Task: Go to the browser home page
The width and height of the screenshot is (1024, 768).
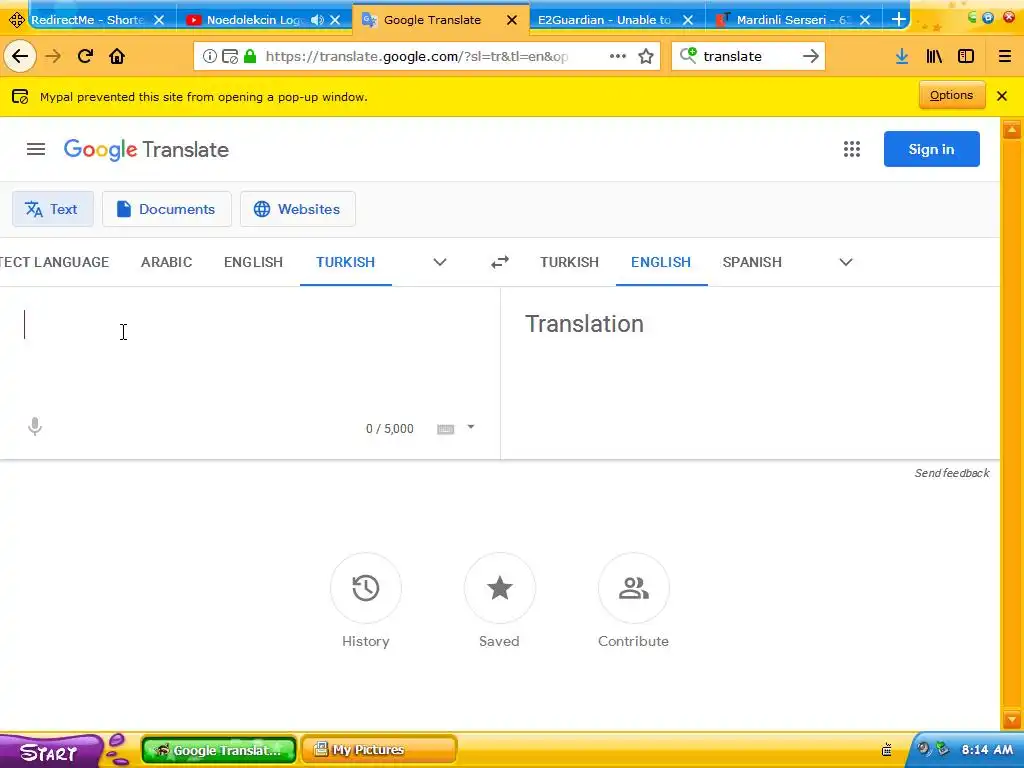Action: tap(117, 56)
